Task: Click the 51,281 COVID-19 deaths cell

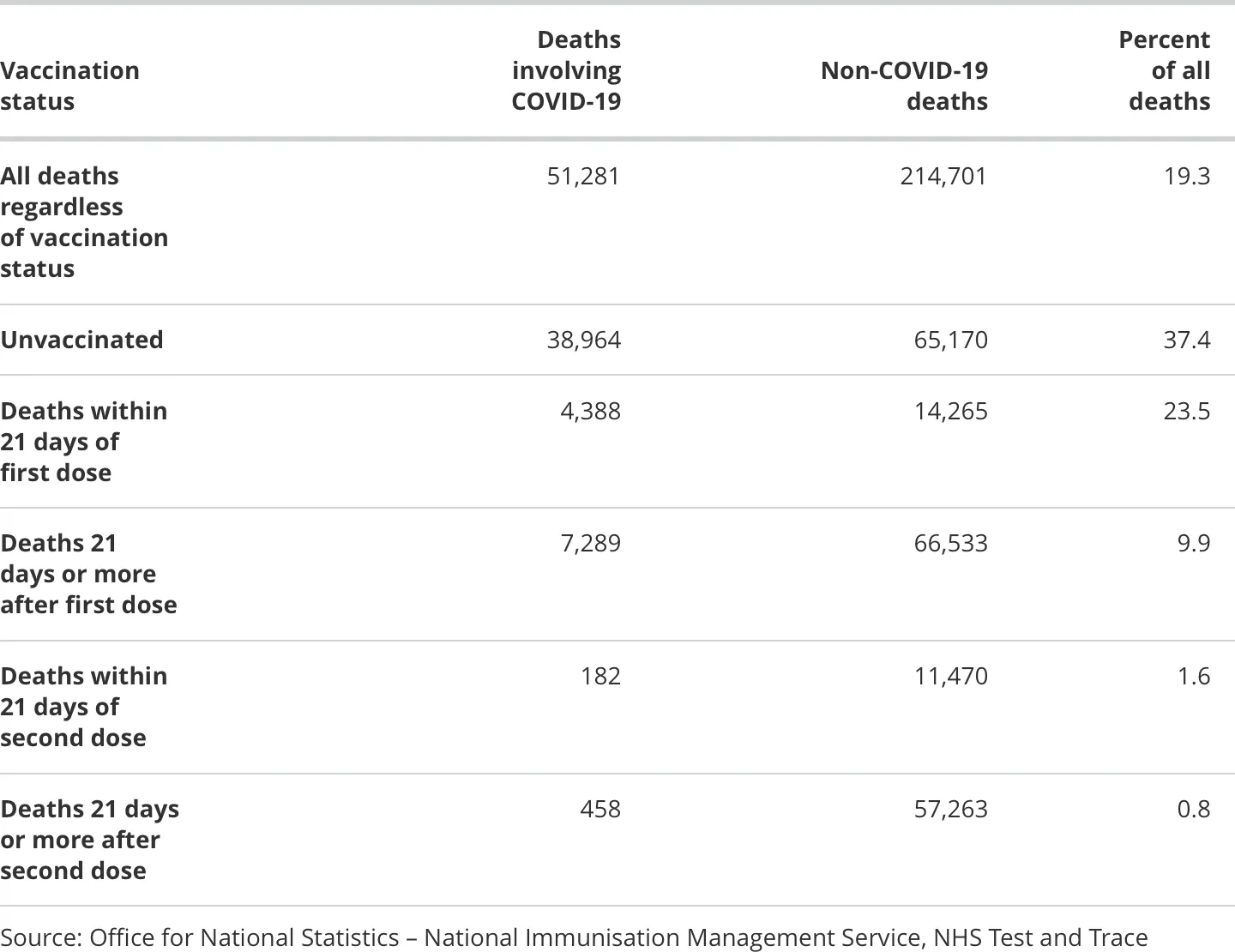Action: tap(583, 176)
